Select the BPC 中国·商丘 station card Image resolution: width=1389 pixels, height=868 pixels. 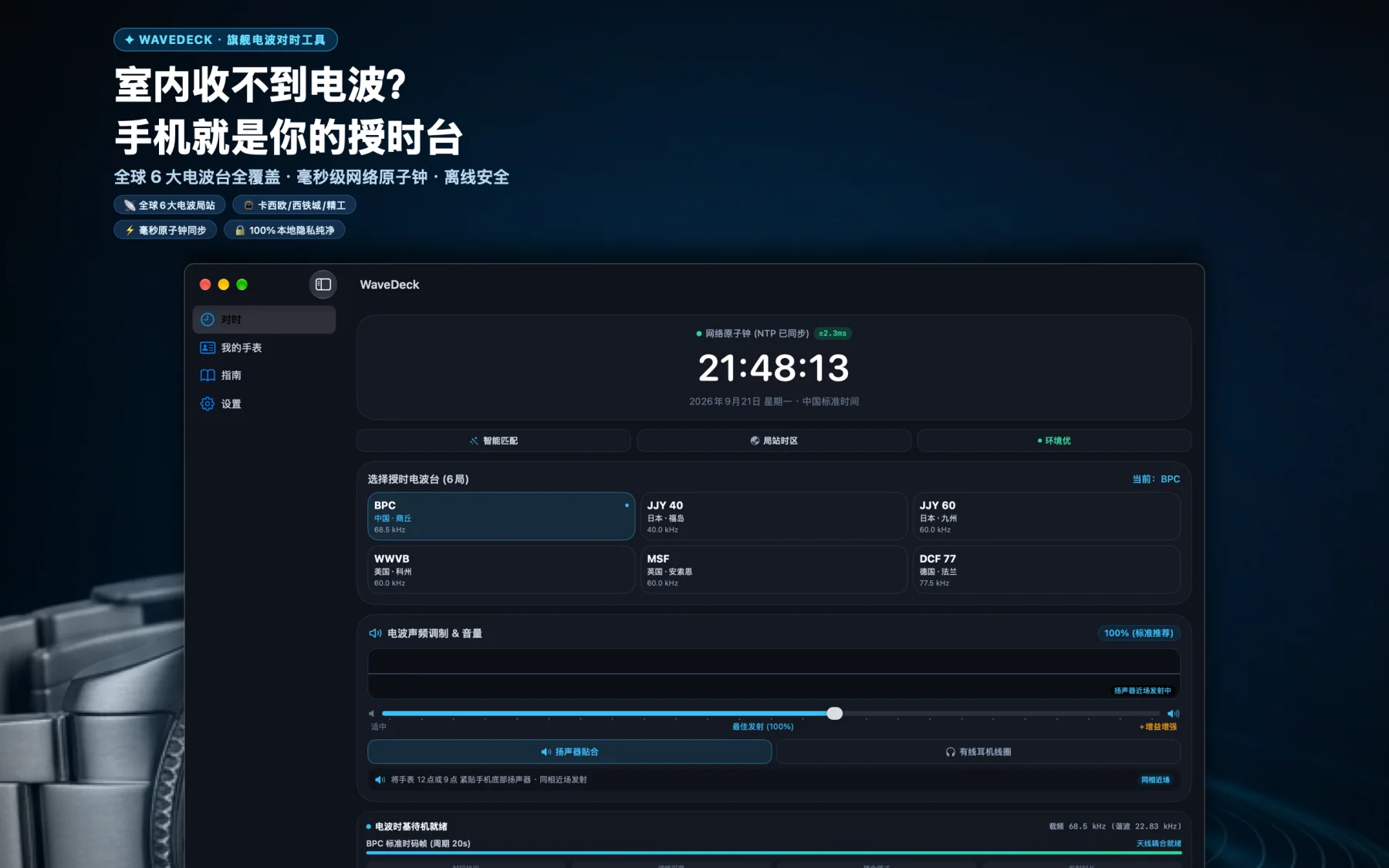501,516
